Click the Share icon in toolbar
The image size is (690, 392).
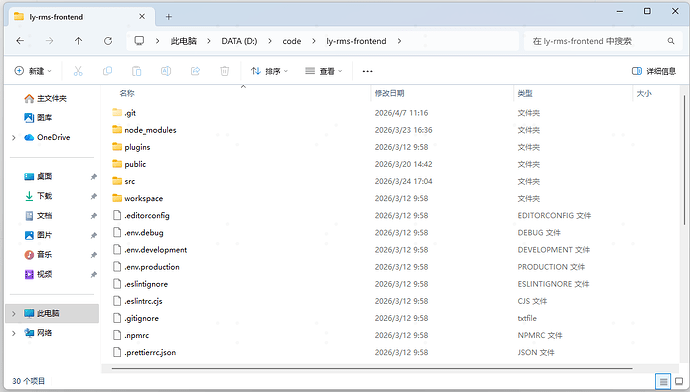coord(195,71)
